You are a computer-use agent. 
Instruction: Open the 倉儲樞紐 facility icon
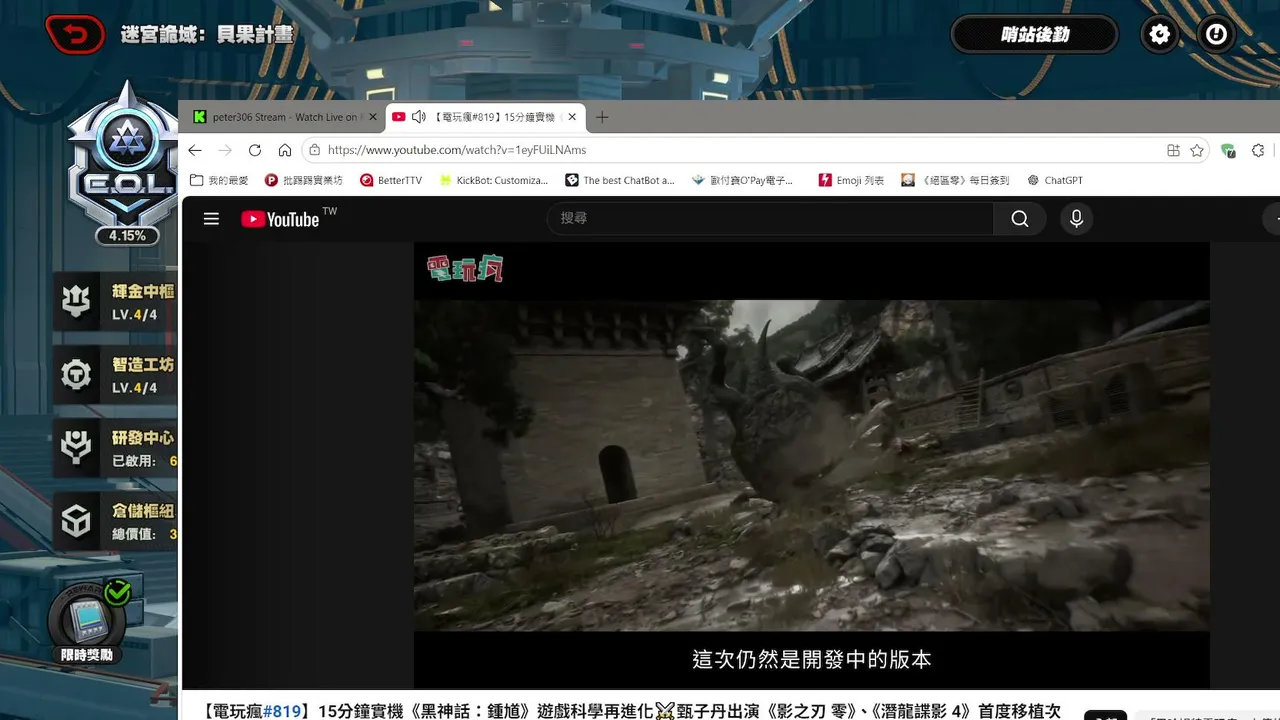76,521
